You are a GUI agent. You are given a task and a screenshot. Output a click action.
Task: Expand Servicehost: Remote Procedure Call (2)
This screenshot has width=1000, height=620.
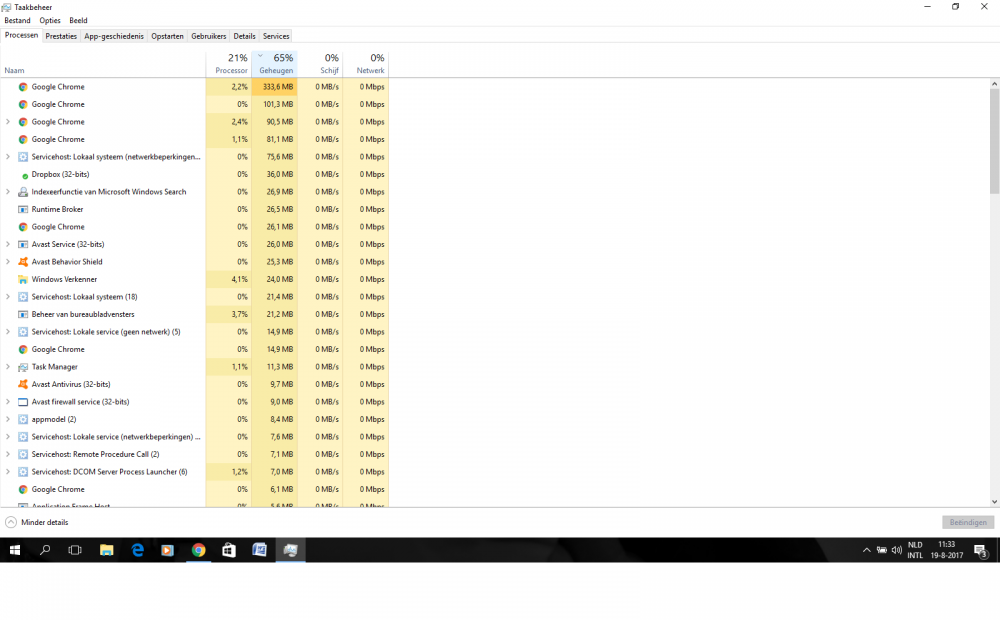[8, 455]
